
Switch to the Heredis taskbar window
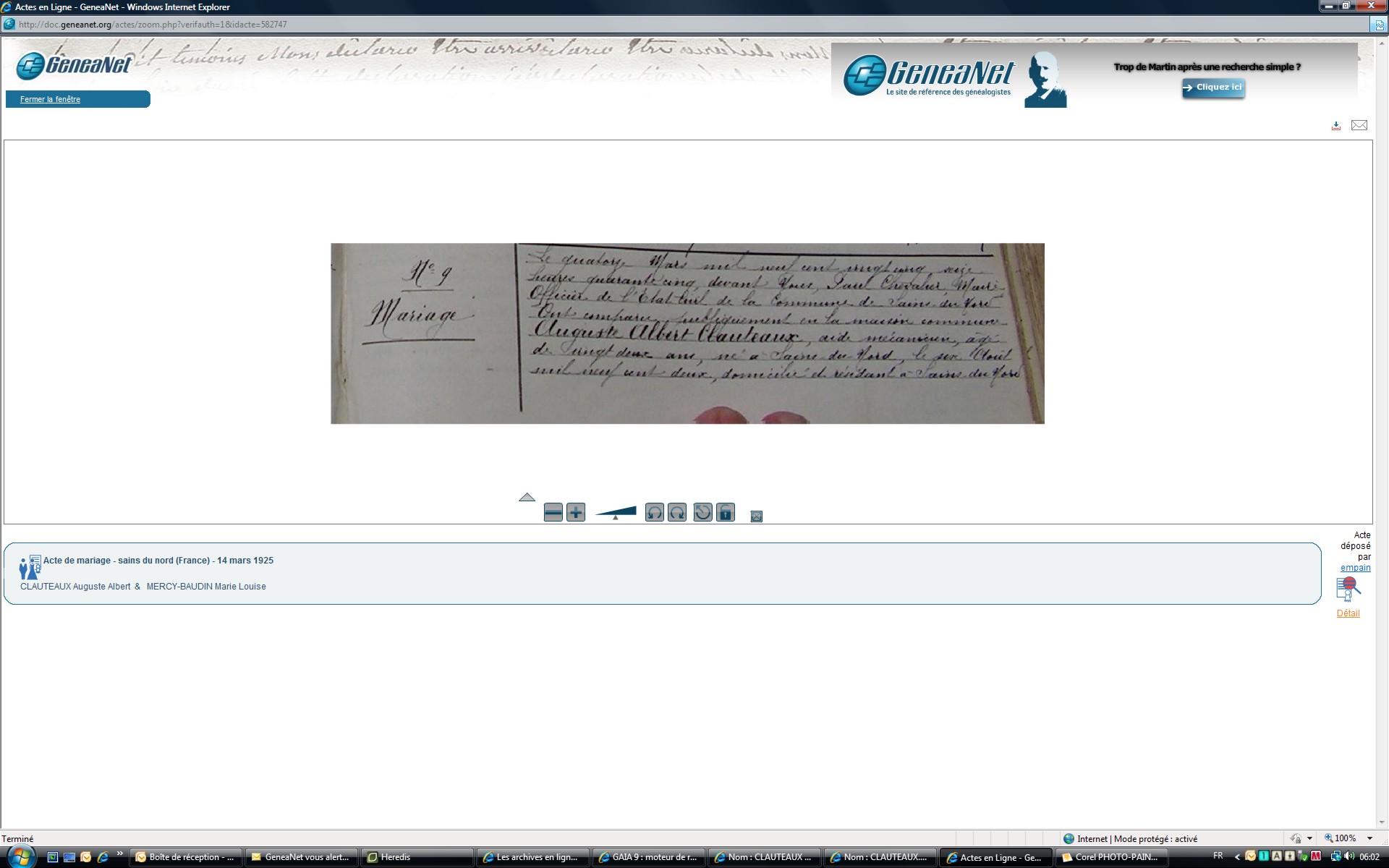[417, 857]
